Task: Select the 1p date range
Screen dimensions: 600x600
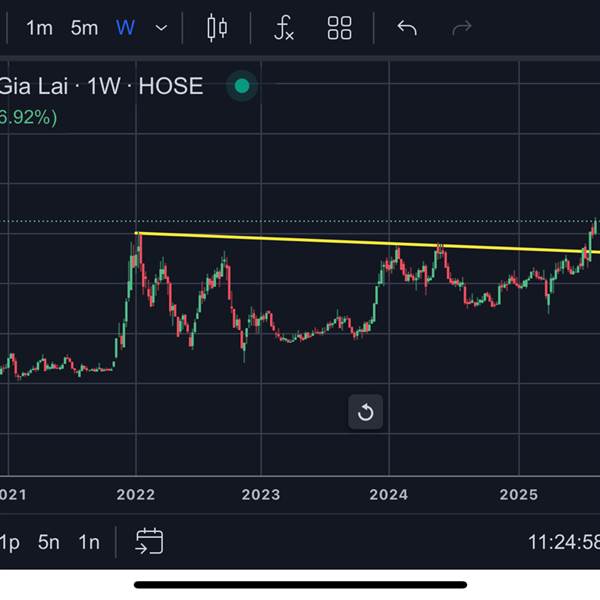Action: point(10,543)
